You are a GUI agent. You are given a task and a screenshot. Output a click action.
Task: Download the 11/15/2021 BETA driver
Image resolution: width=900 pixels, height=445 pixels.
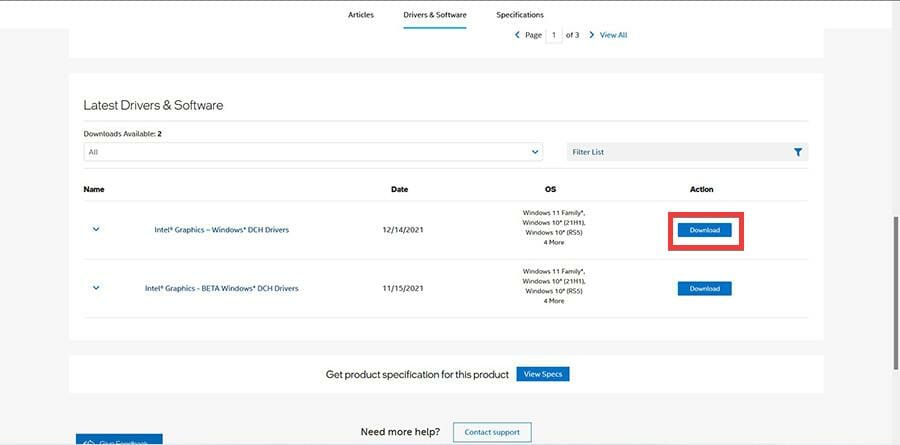click(x=704, y=288)
